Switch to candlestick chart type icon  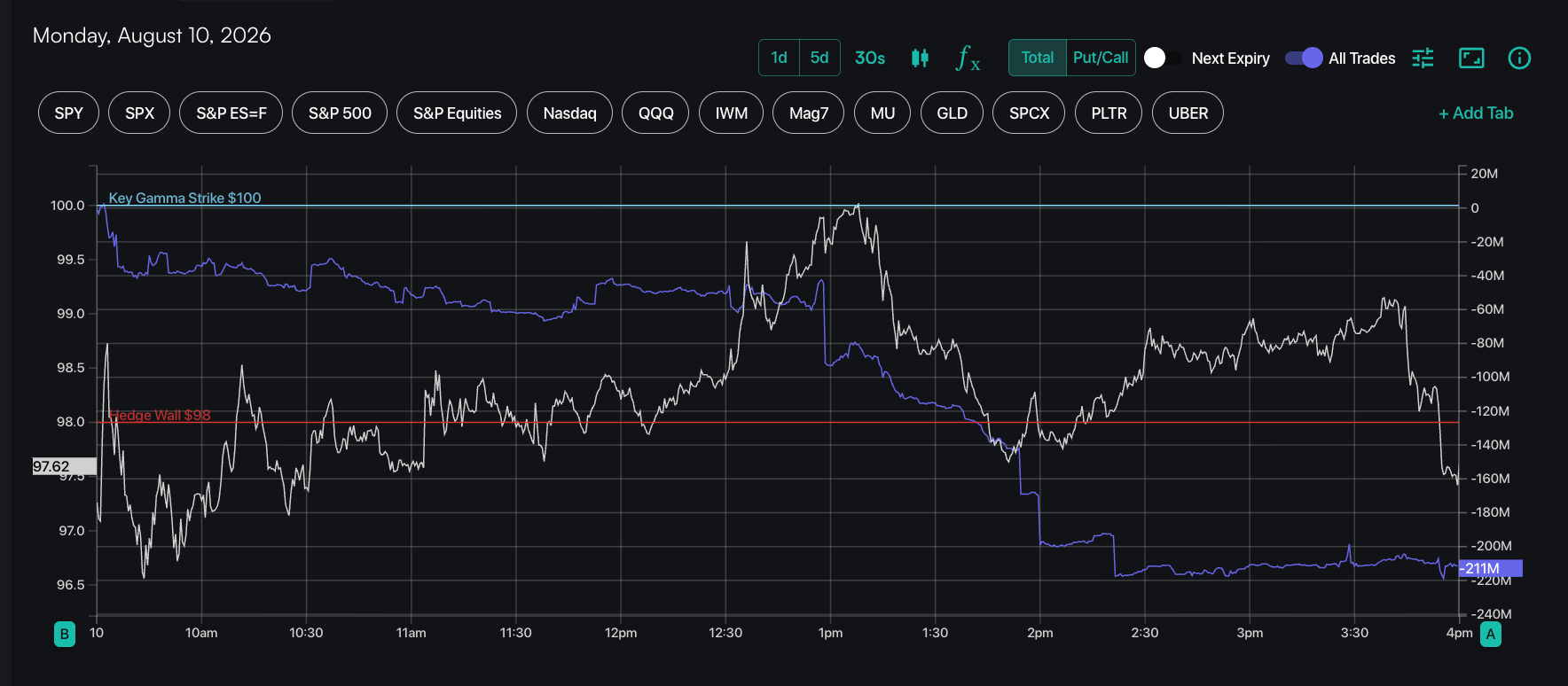click(920, 58)
